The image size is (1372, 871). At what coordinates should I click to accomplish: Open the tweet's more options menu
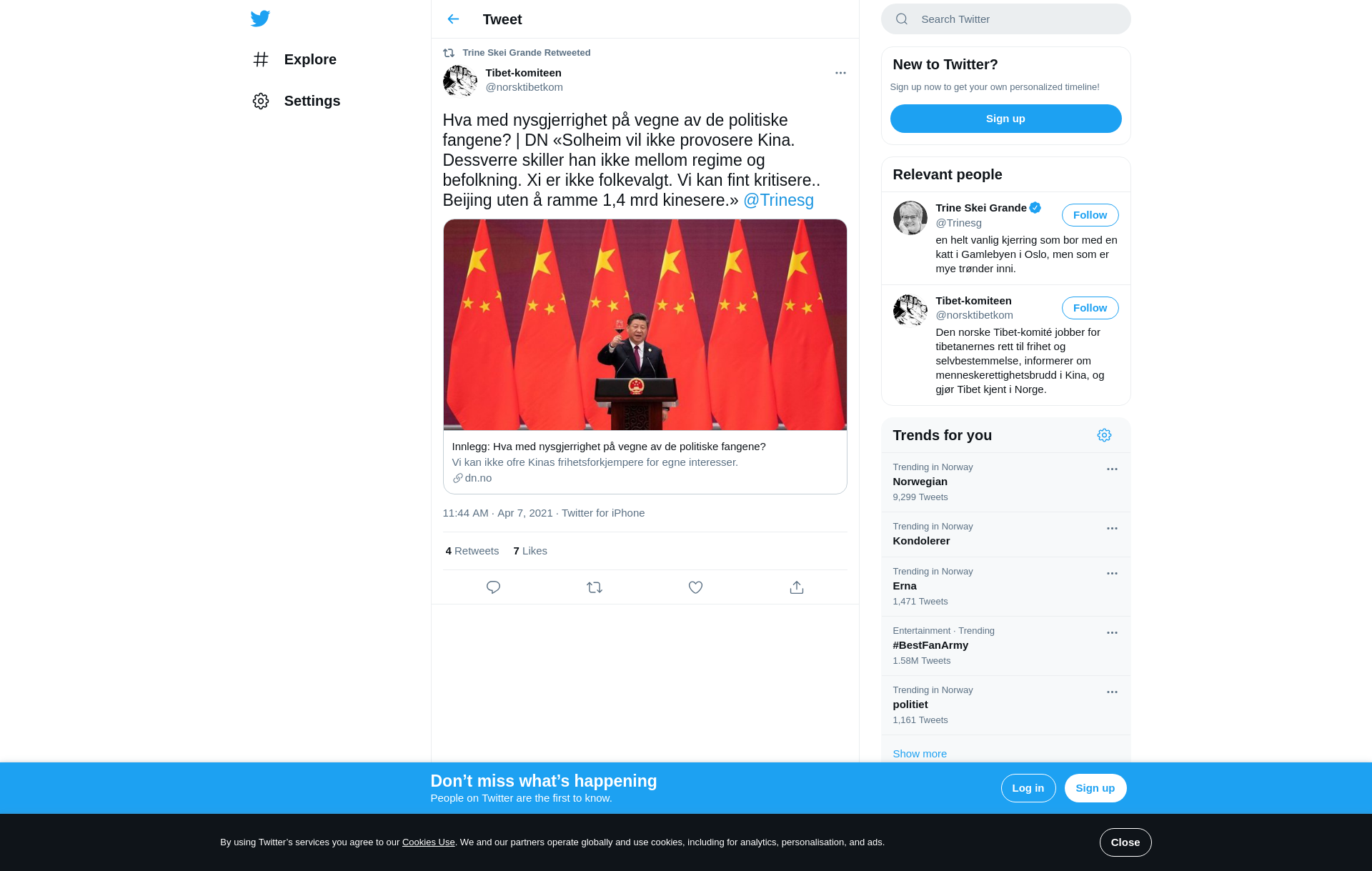click(840, 73)
